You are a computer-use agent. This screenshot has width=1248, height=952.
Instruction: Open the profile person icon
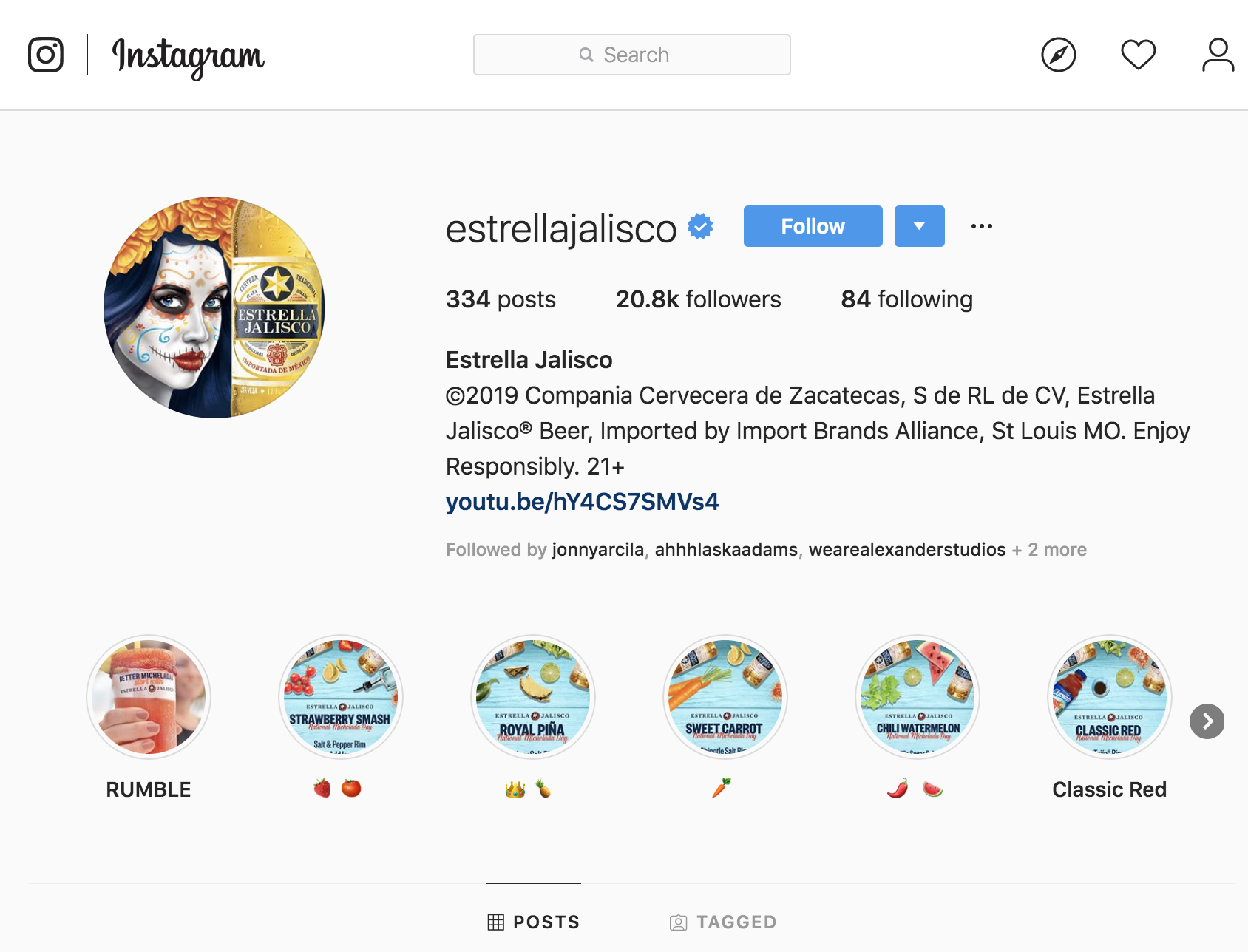click(x=1218, y=55)
